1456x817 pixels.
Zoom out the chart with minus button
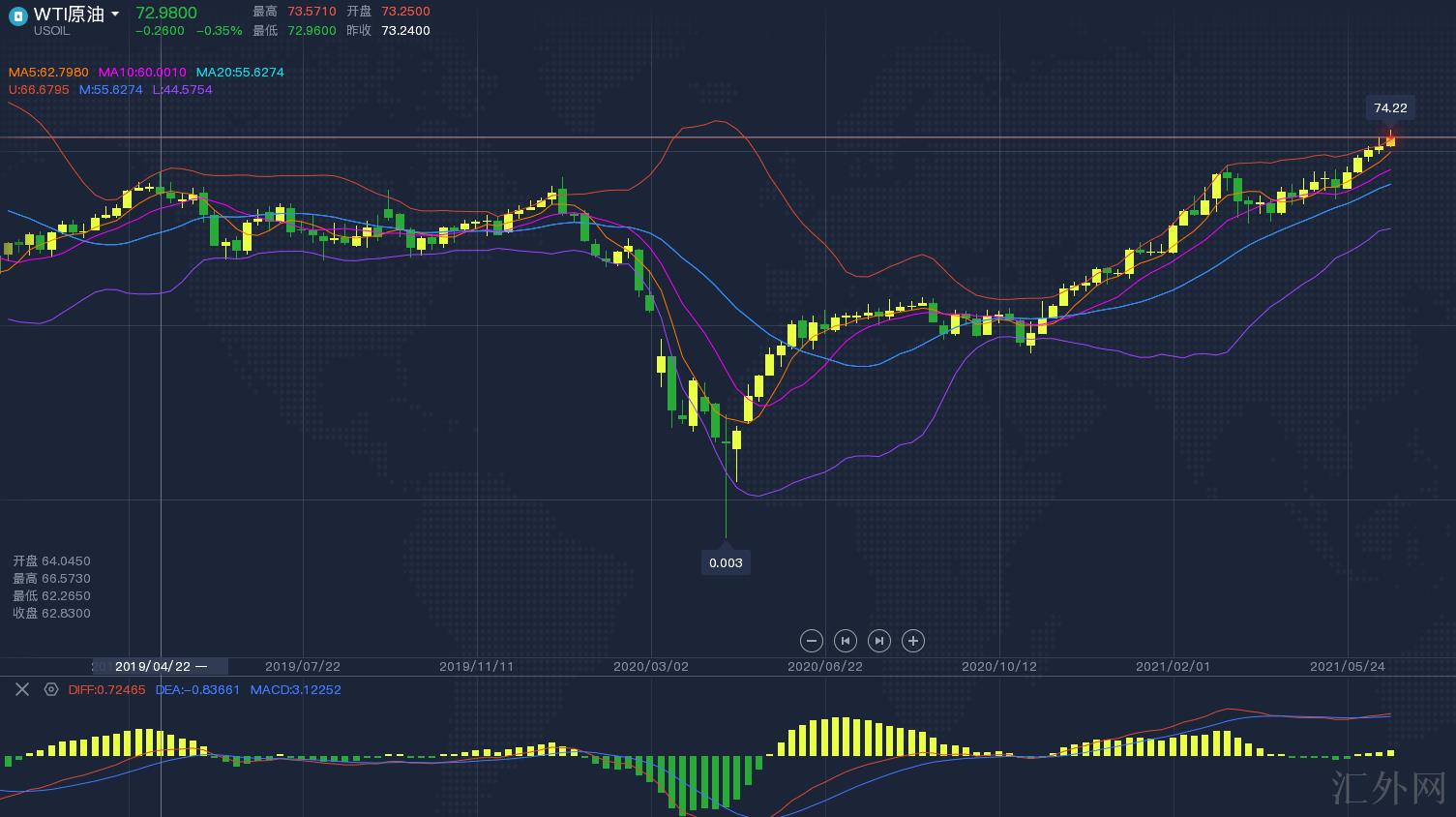coord(812,641)
